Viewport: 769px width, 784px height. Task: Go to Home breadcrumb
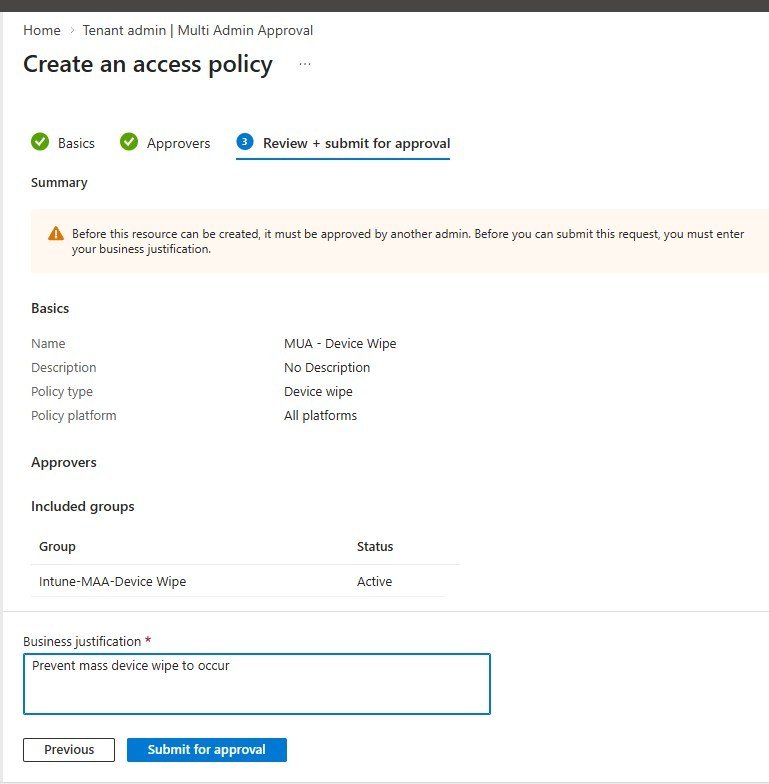[42, 30]
